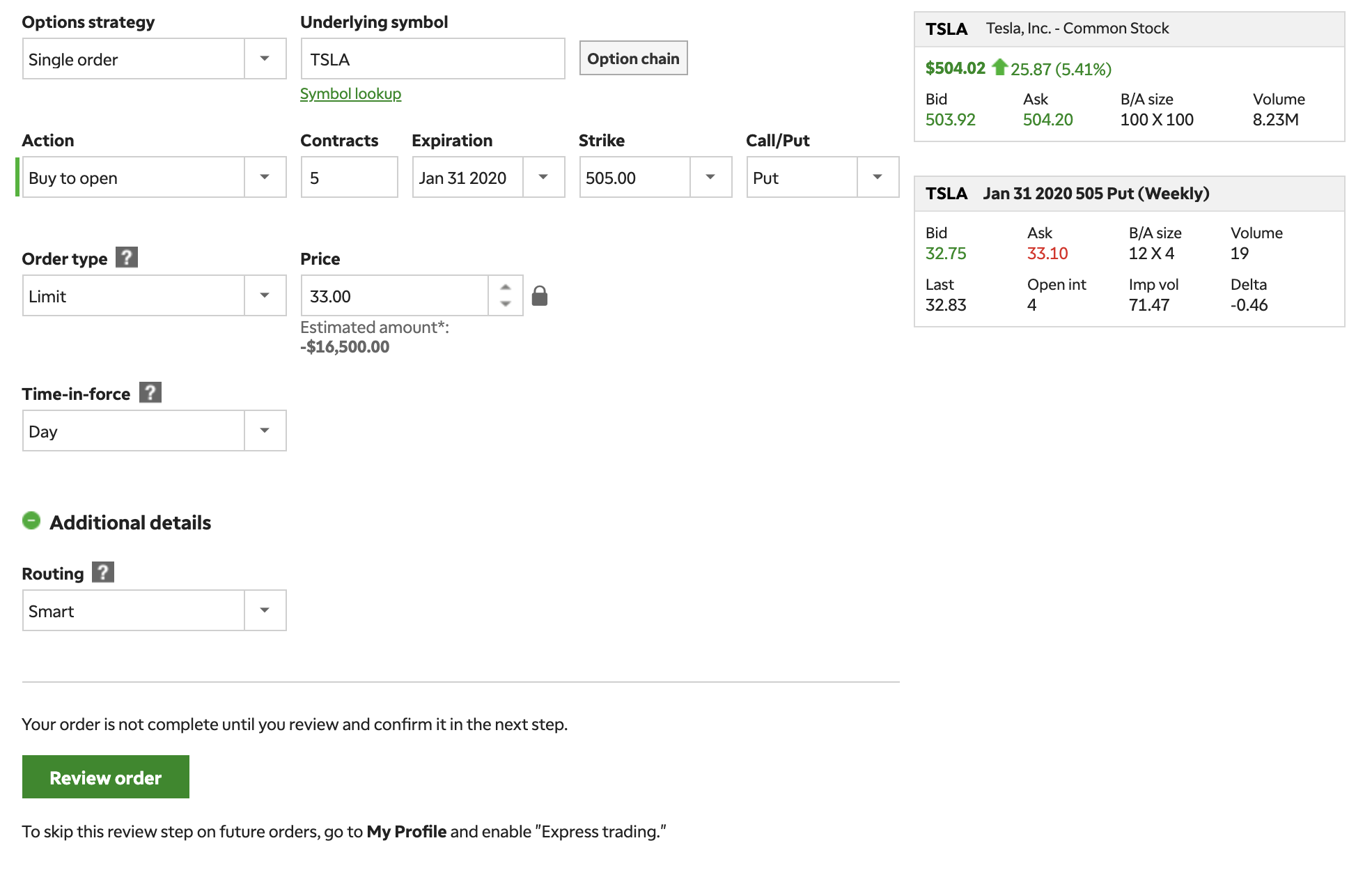Click the Additional details heading

coord(130,522)
